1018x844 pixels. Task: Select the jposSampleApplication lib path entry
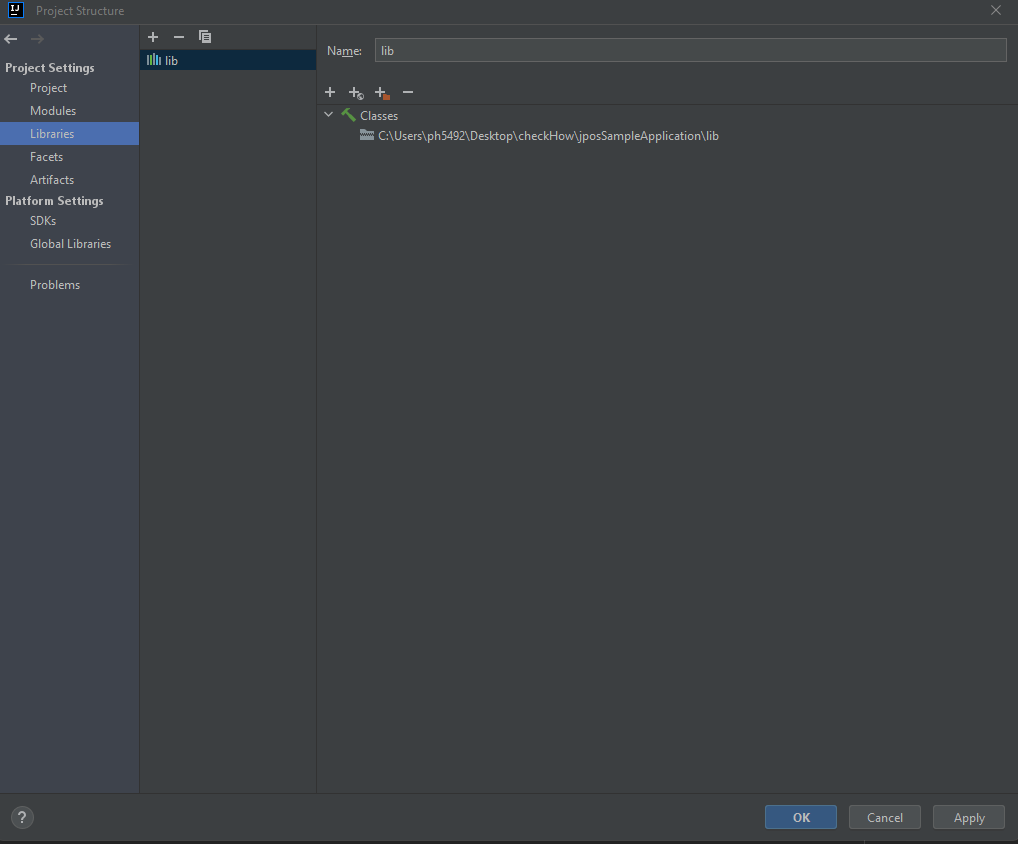click(547, 136)
